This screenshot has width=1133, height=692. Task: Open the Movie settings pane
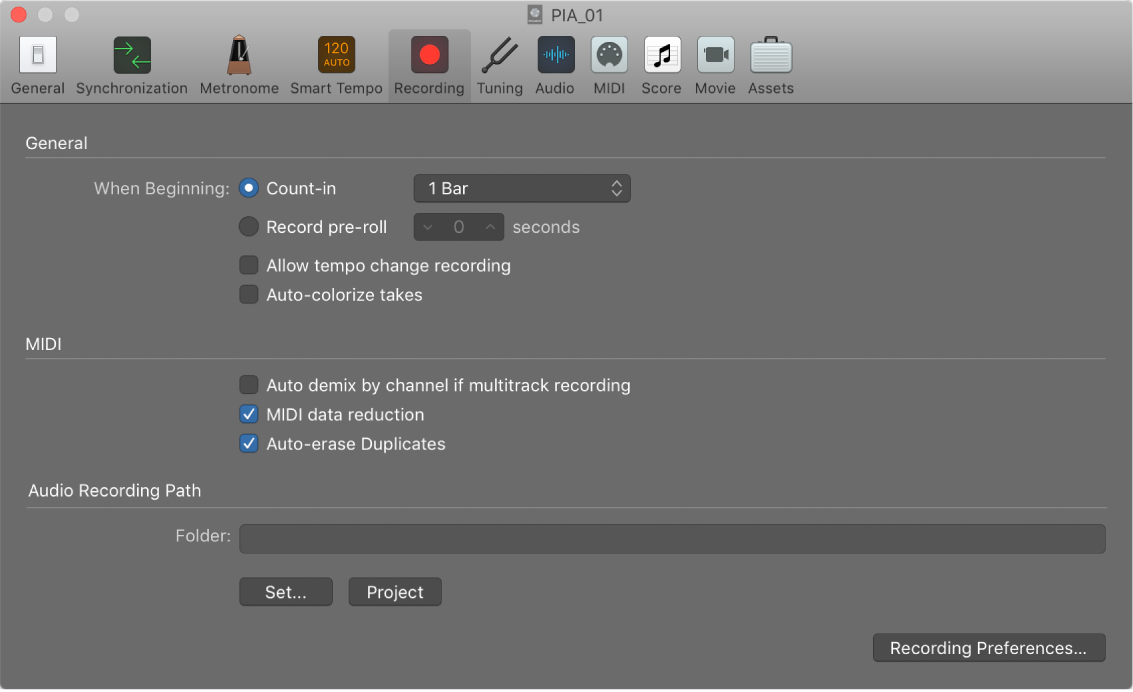pos(715,60)
